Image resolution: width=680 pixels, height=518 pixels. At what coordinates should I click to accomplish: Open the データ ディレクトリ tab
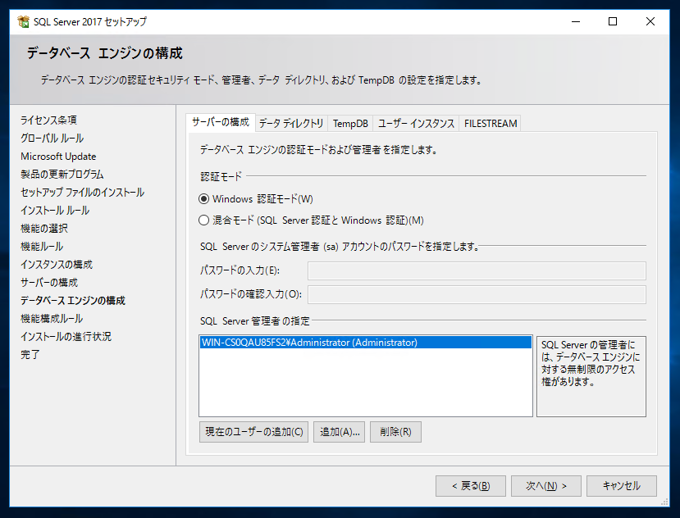coord(291,124)
